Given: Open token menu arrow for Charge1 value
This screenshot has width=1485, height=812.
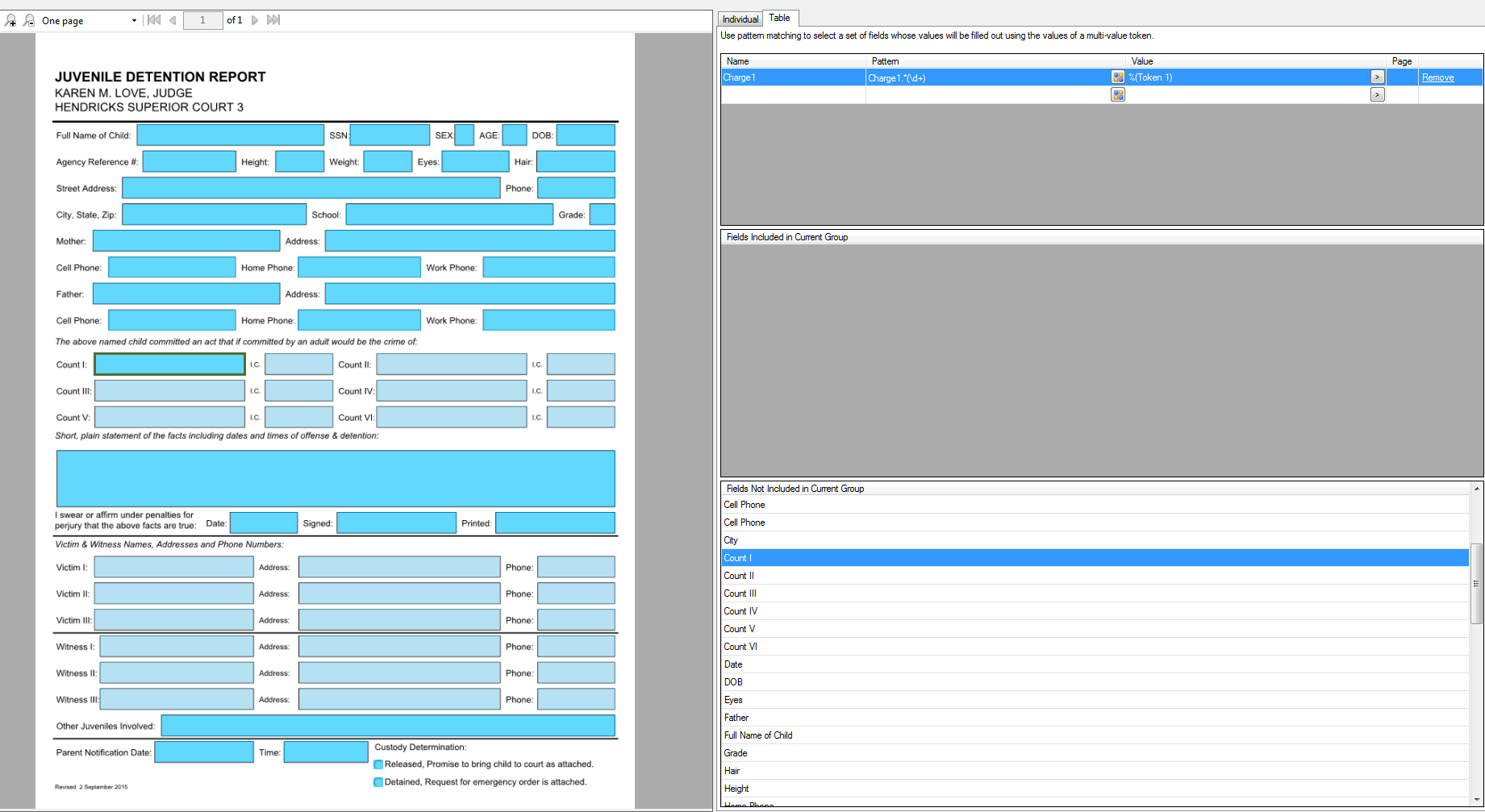Looking at the screenshot, I should coord(1377,77).
